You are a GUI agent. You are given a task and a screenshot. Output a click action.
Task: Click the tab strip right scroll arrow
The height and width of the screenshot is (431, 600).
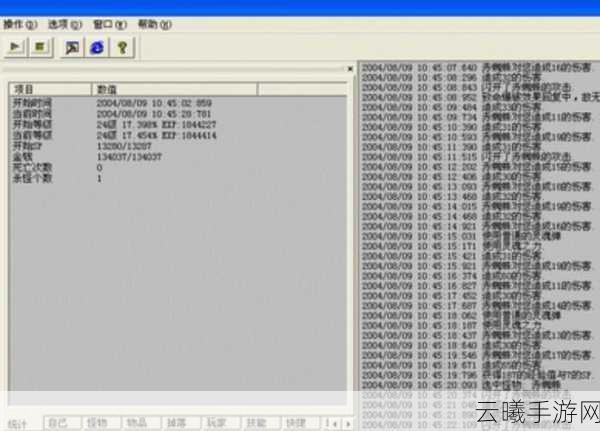coord(348,424)
